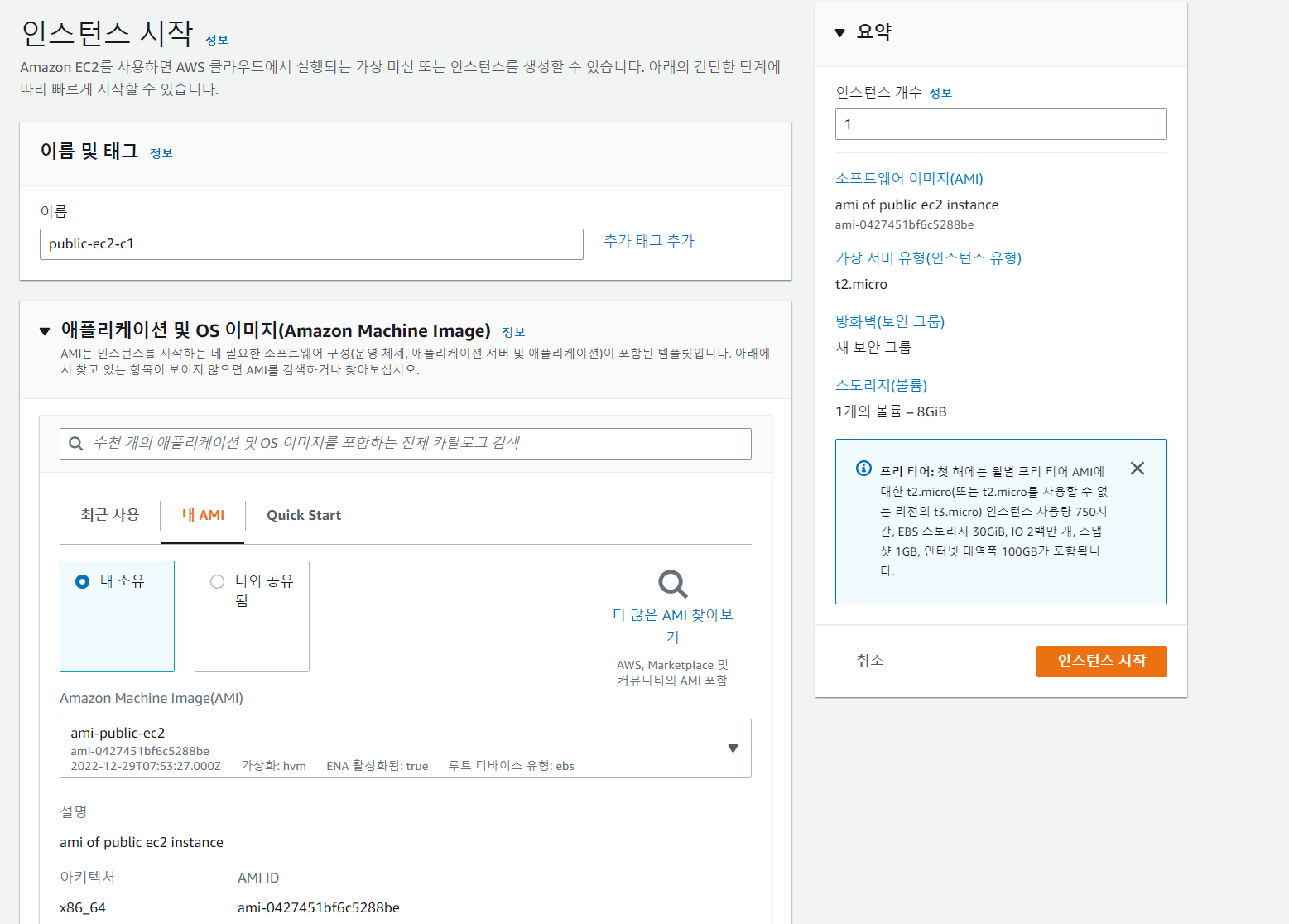Click the info icon in the 프리 티어 banner
1289x924 pixels.
tap(863, 469)
